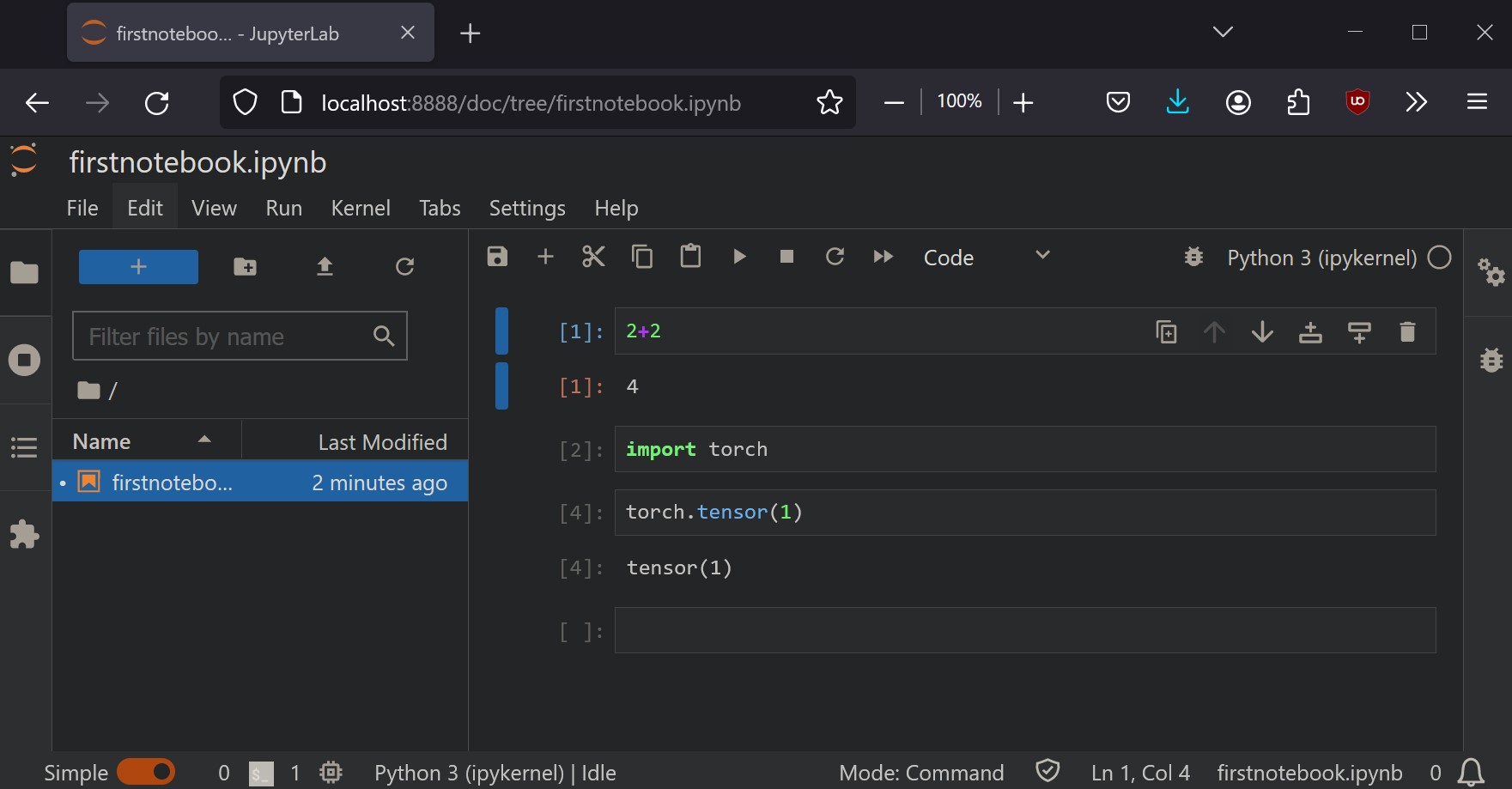
Task: Open the file browser folder icon in left sidebar
Action: point(24,273)
